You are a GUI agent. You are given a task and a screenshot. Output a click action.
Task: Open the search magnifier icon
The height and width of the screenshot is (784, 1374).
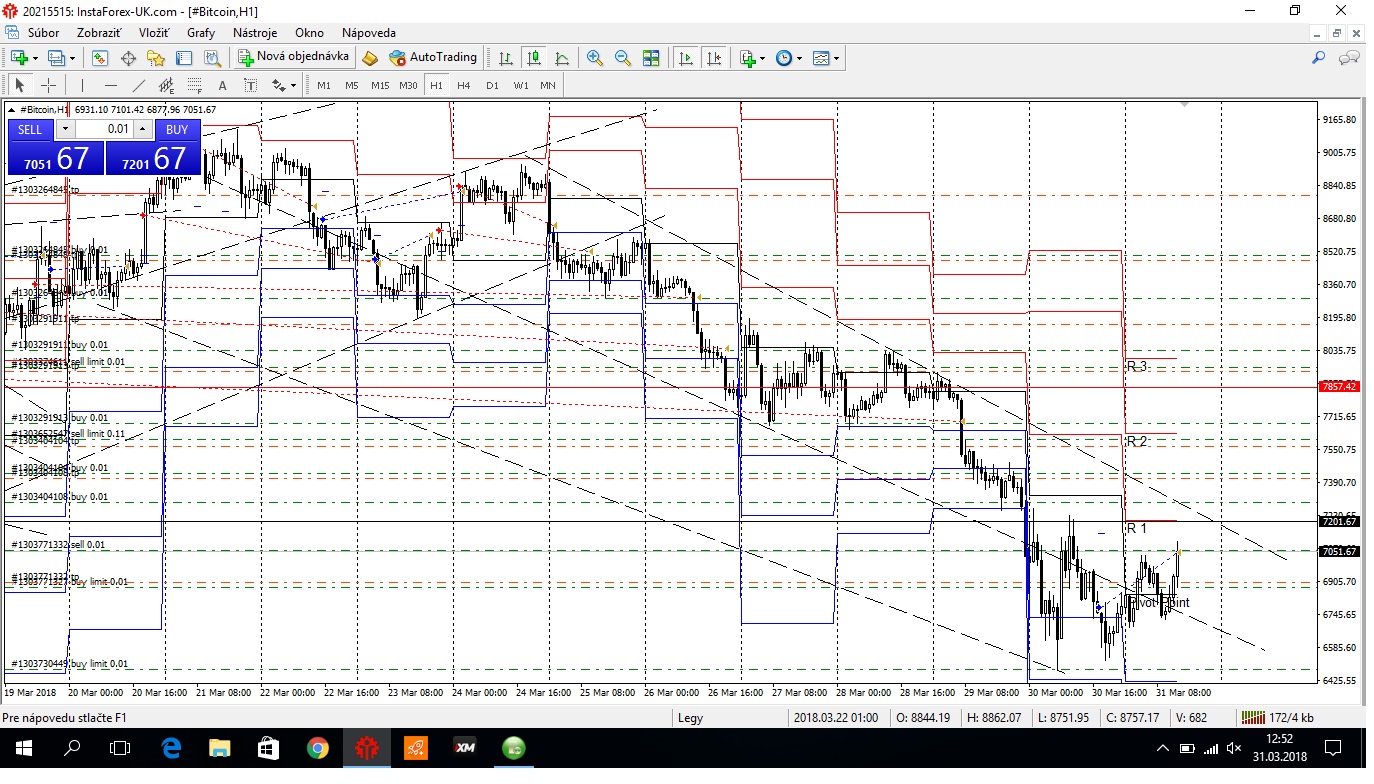(1318, 58)
